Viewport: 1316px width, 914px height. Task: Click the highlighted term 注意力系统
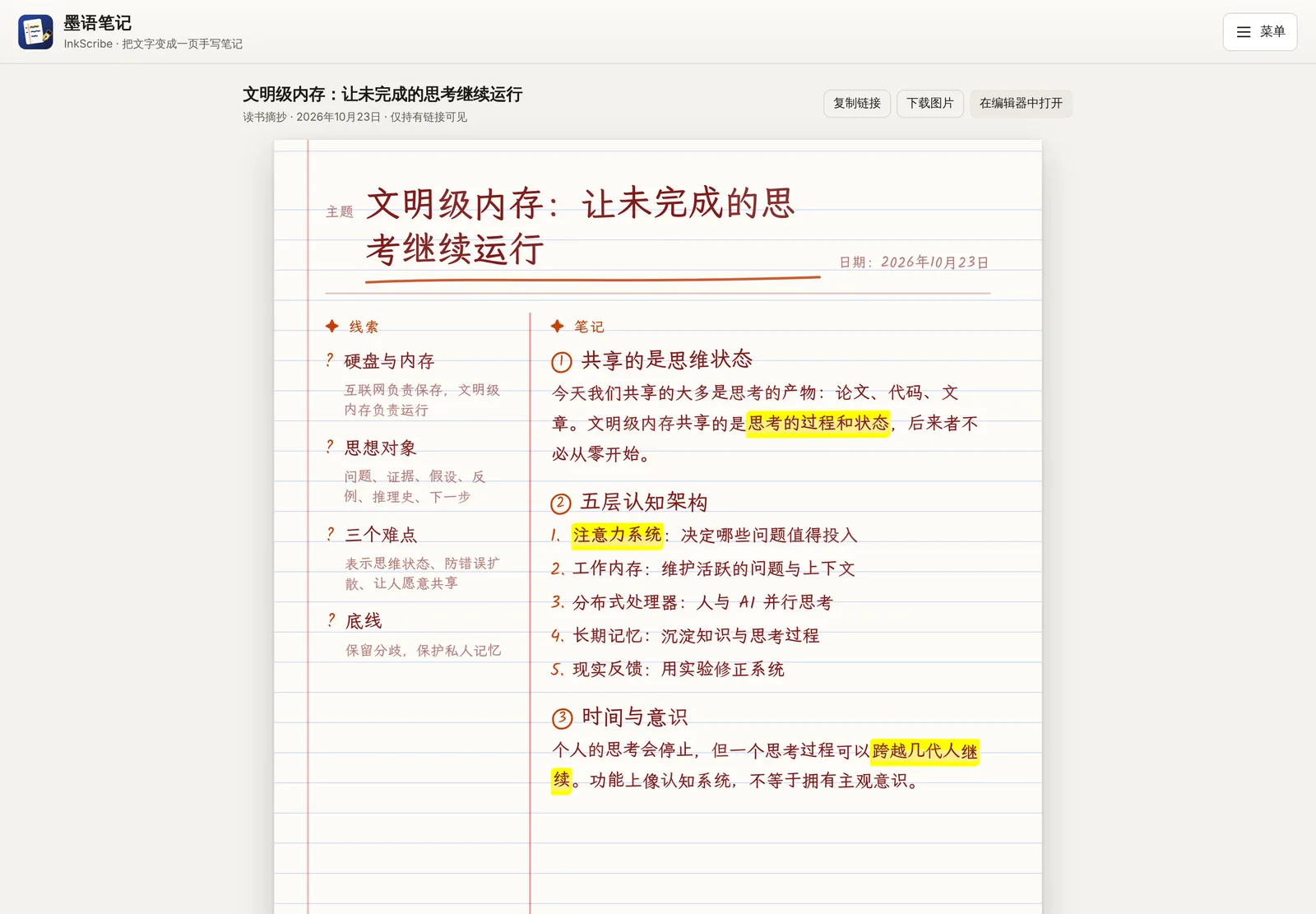click(x=618, y=536)
